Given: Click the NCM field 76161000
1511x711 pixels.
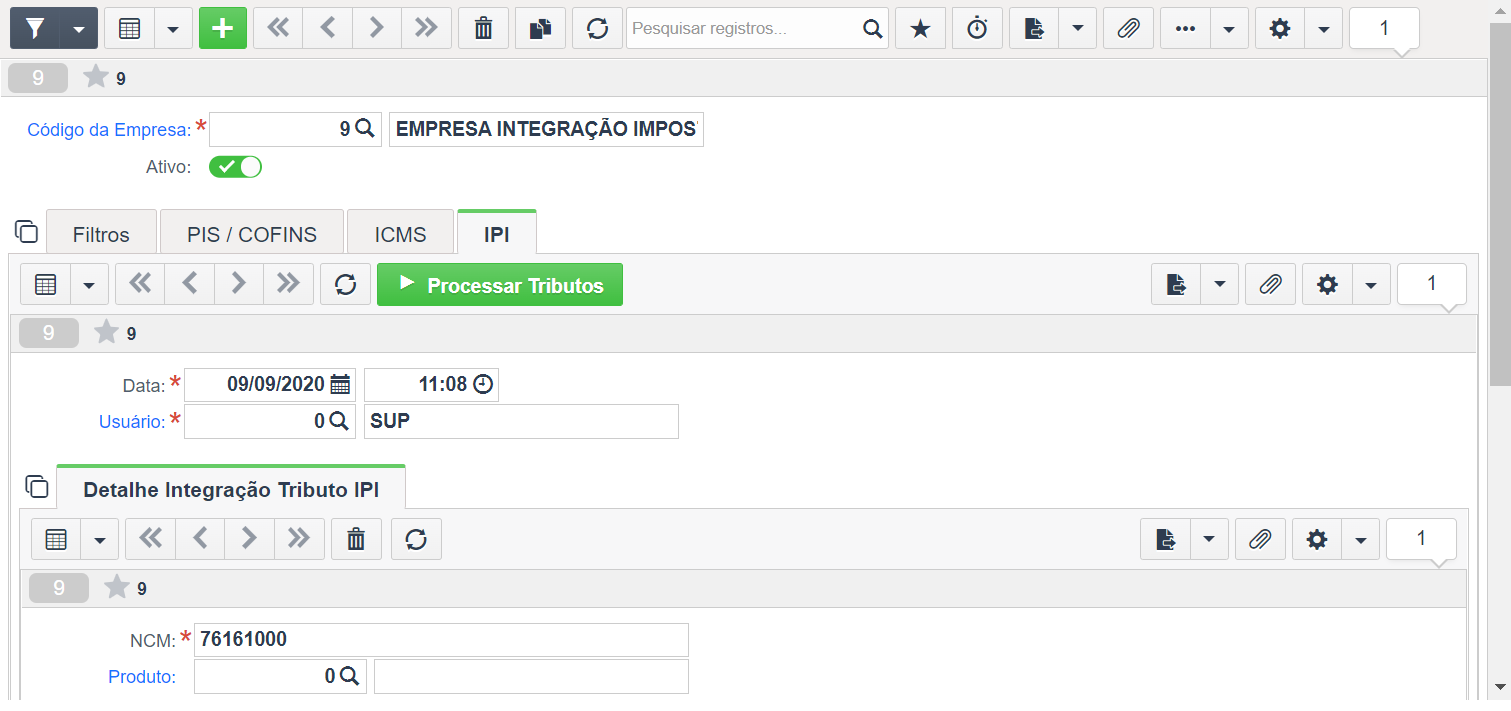Looking at the screenshot, I should 441,640.
